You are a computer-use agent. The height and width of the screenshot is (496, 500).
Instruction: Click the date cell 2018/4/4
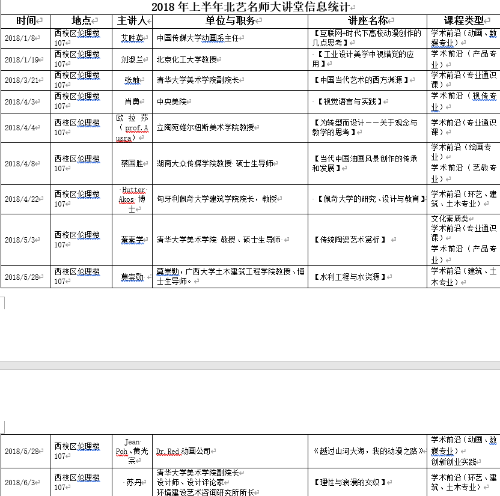point(20,128)
